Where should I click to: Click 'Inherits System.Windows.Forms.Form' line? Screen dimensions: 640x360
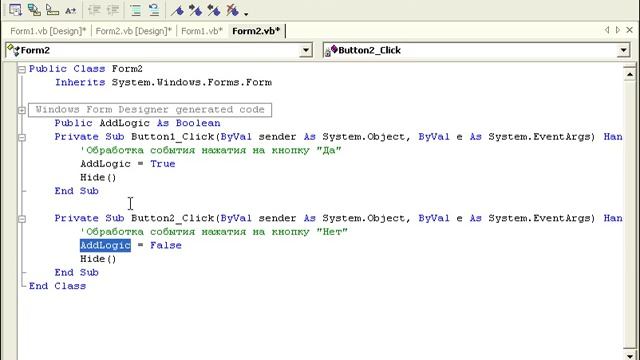[x=163, y=82]
